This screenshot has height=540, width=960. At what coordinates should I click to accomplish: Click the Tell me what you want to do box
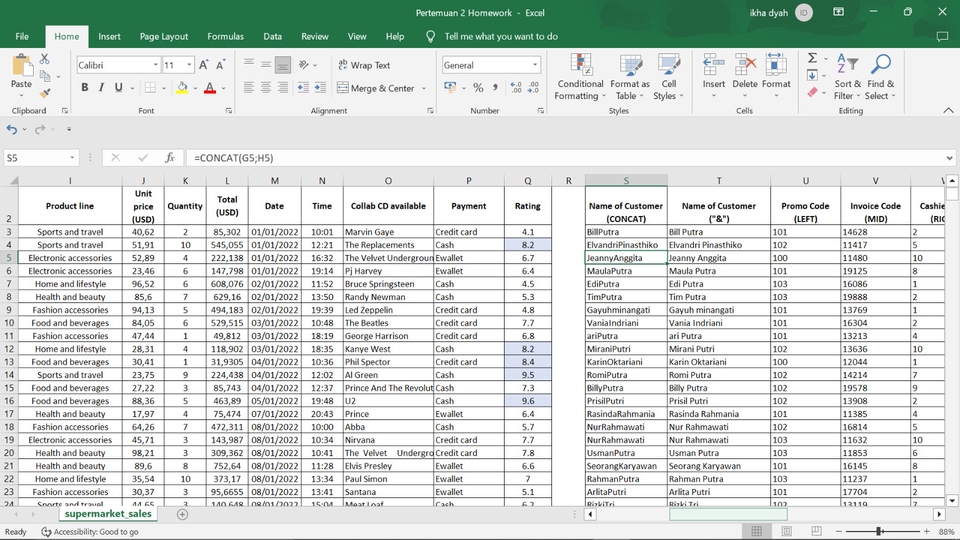pyautogui.click(x=501, y=37)
